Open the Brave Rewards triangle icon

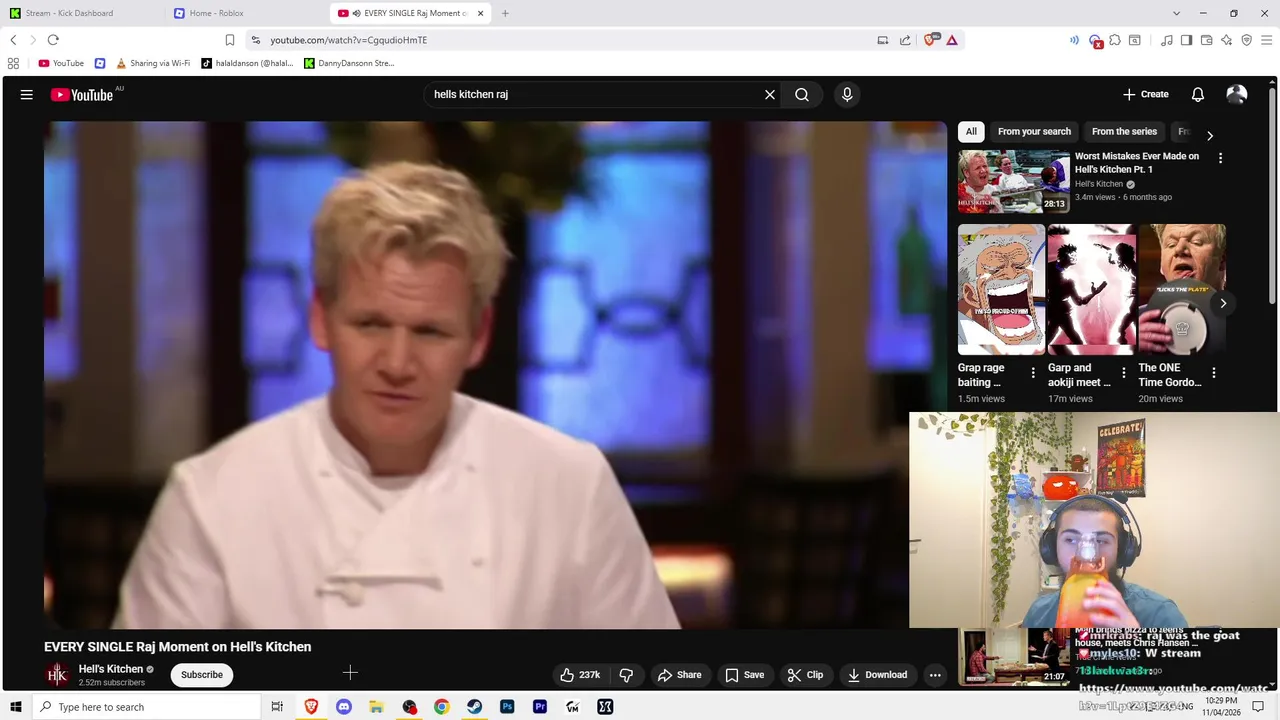click(952, 40)
